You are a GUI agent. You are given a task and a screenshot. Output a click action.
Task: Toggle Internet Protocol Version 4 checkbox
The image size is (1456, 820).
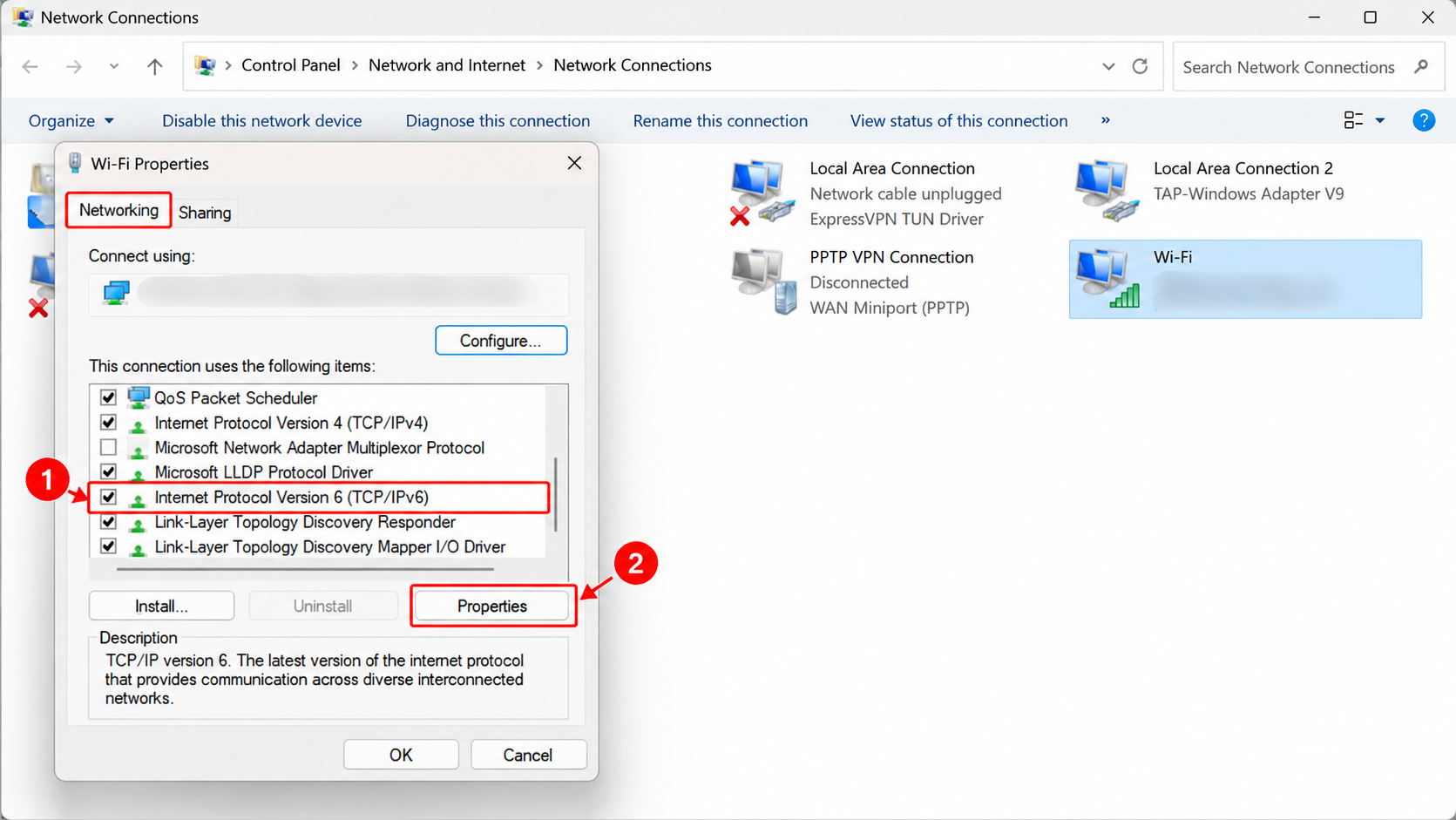click(x=108, y=423)
